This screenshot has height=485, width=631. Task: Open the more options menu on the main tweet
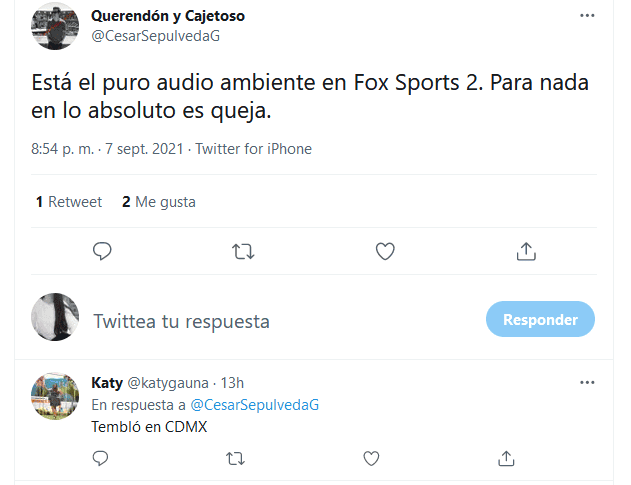(588, 17)
